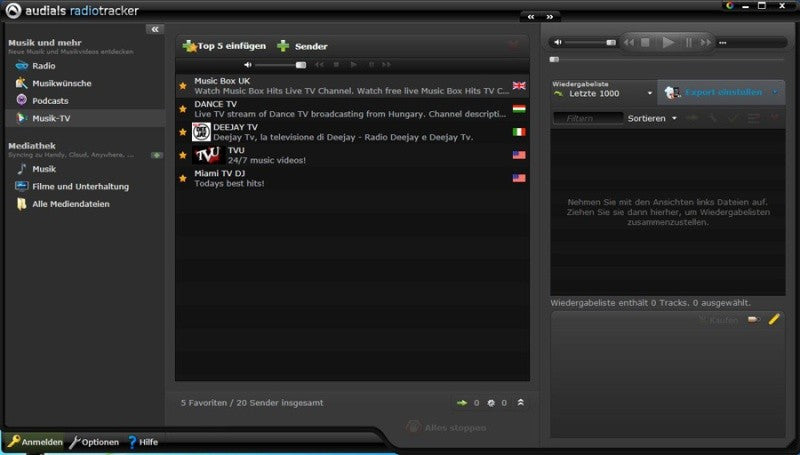Click Anmelden at the bottom
This screenshot has width=800, height=455.
point(35,442)
